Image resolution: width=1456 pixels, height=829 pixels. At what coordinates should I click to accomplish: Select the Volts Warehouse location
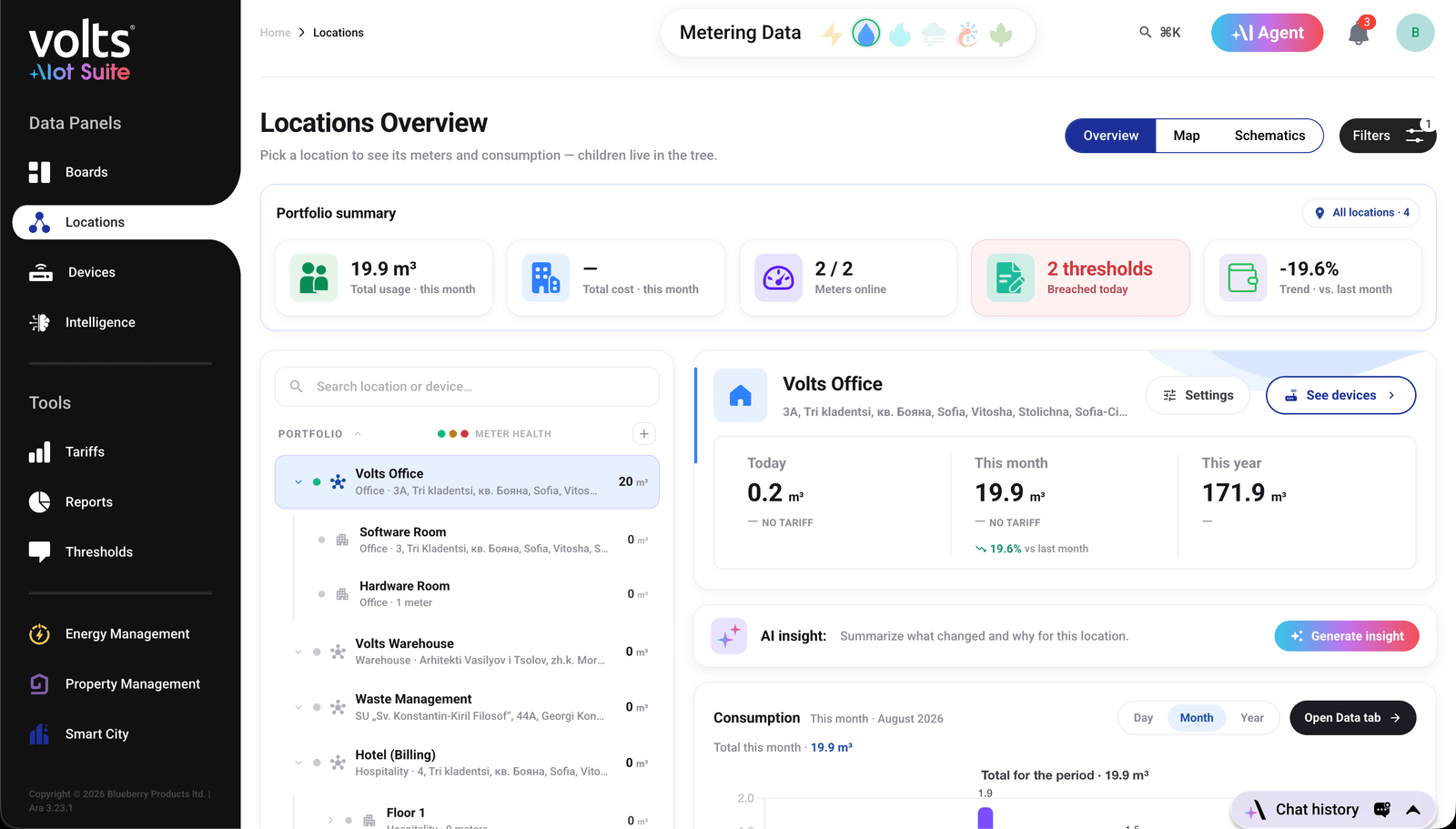pos(467,652)
